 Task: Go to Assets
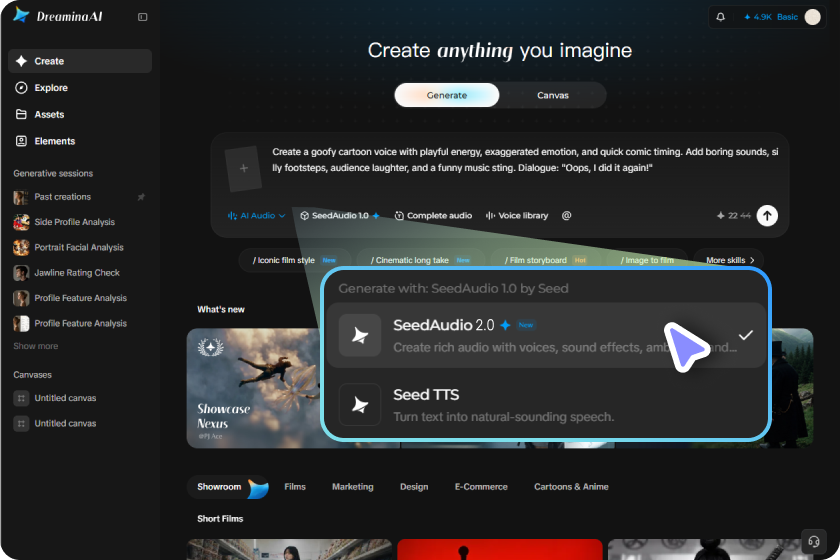coord(80,115)
